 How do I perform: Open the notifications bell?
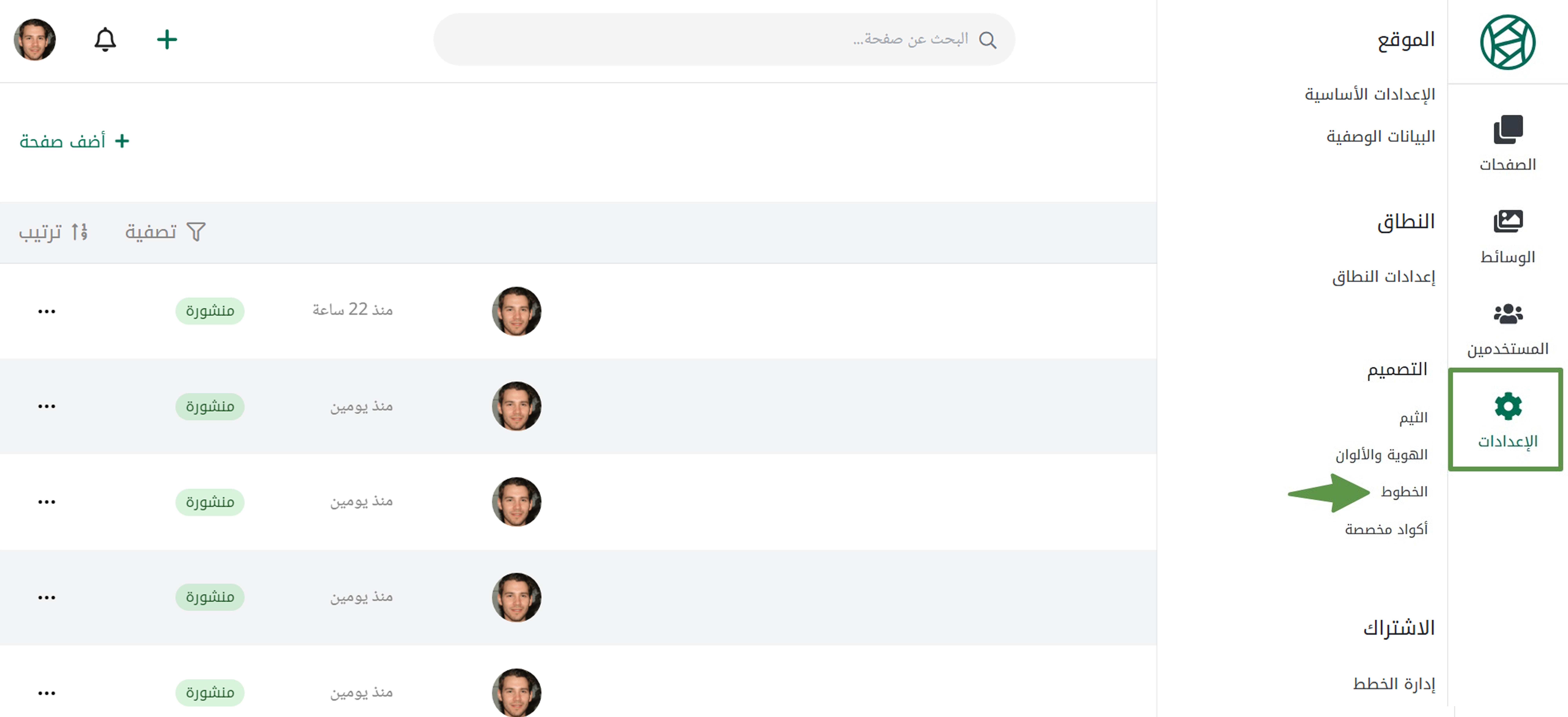click(105, 40)
